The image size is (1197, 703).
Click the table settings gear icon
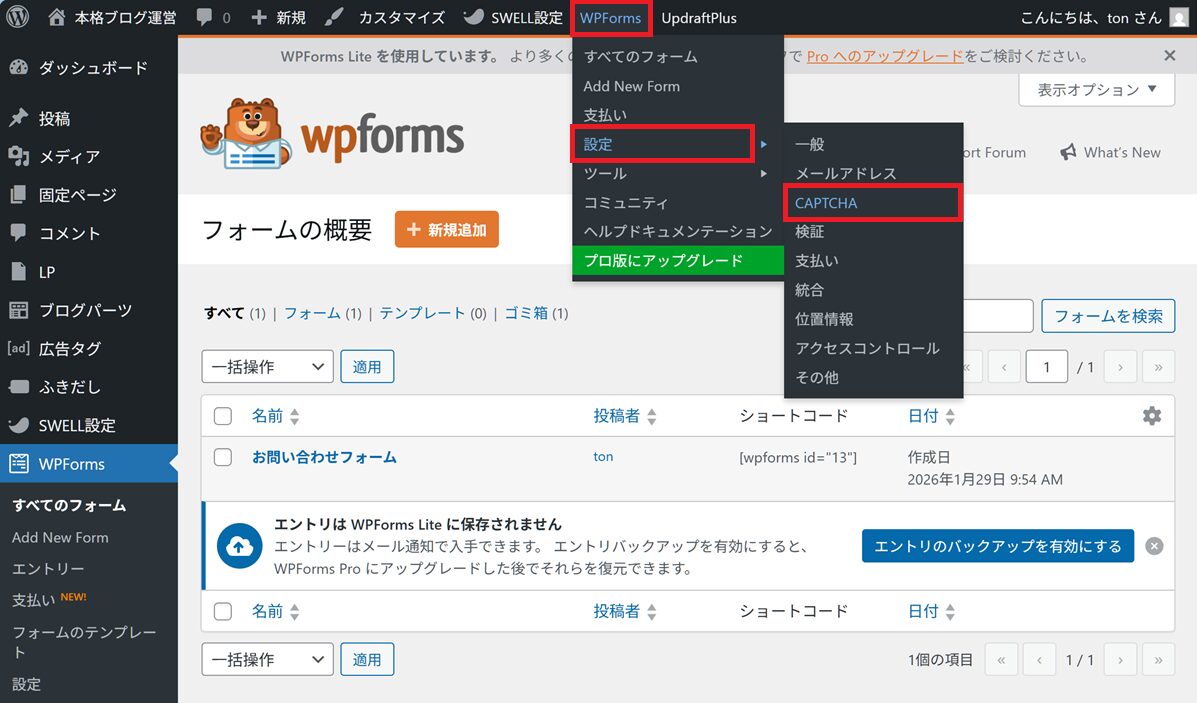[1152, 416]
